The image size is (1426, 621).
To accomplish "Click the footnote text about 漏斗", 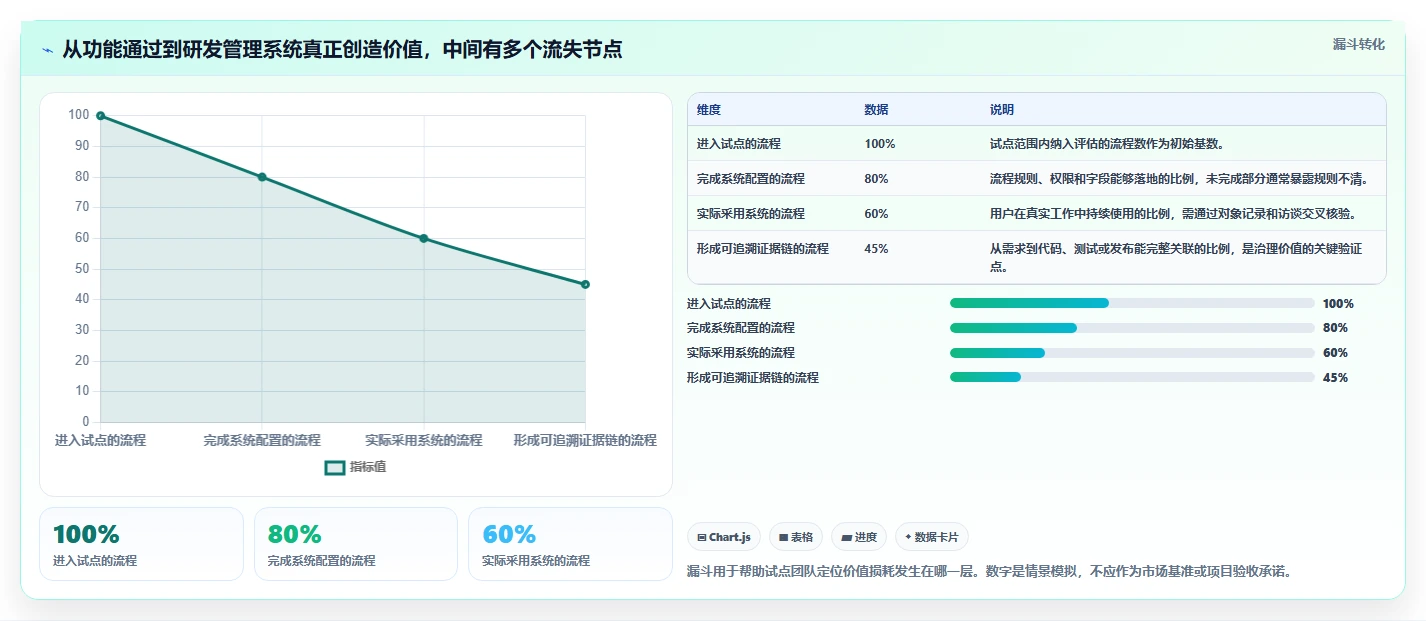I will (x=989, y=572).
